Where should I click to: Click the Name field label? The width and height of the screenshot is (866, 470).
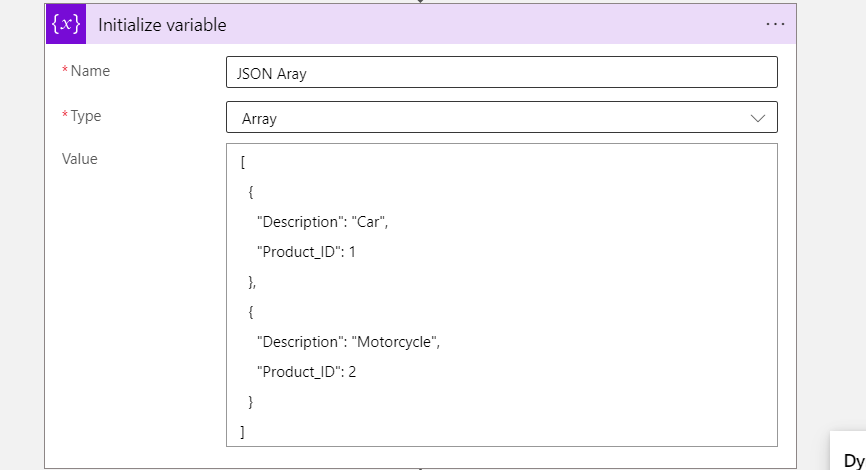[x=90, y=71]
